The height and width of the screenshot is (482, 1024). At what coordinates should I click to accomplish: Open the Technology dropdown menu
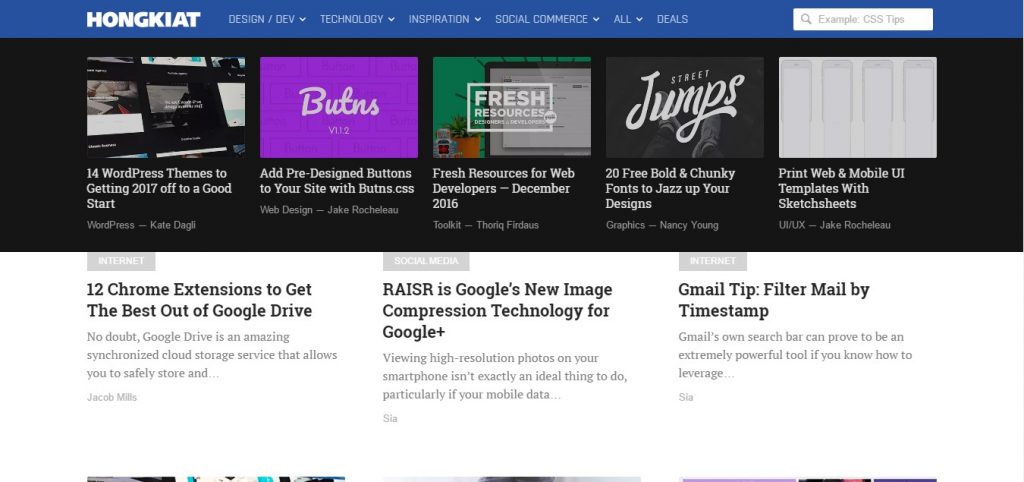pyautogui.click(x=357, y=19)
